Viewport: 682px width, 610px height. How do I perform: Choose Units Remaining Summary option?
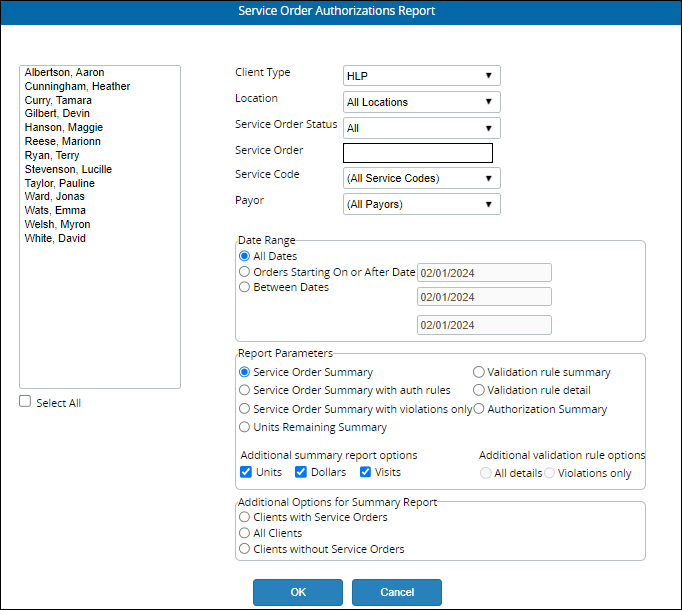click(x=244, y=427)
